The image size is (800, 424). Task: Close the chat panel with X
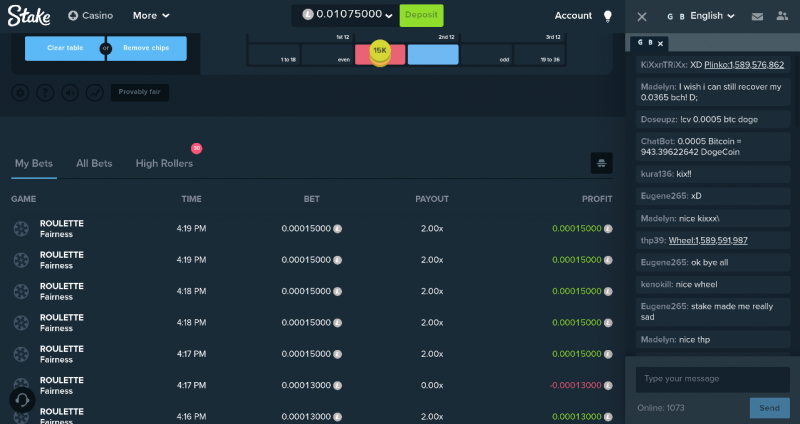[642, 17]
